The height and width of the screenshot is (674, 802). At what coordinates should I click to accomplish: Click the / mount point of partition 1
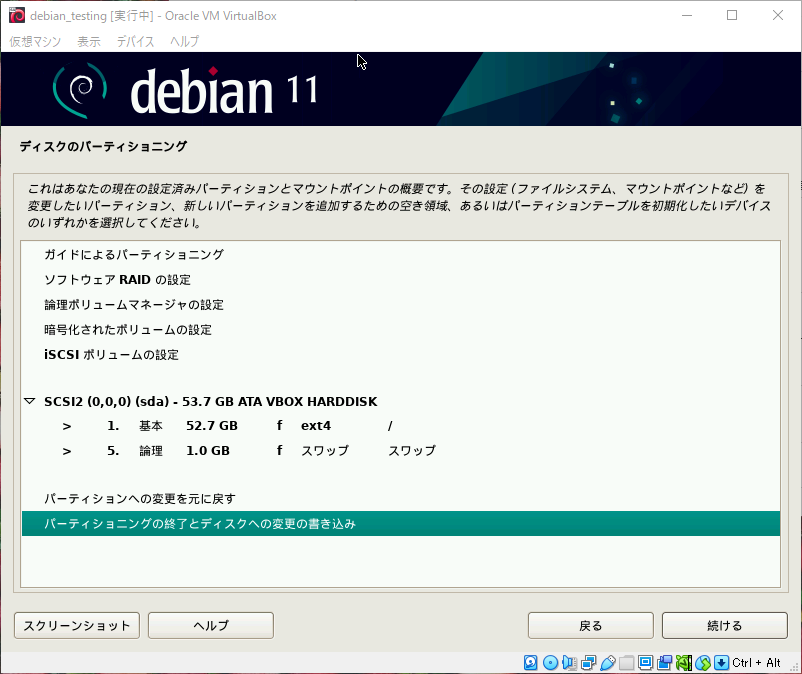[x=390, y=426]
